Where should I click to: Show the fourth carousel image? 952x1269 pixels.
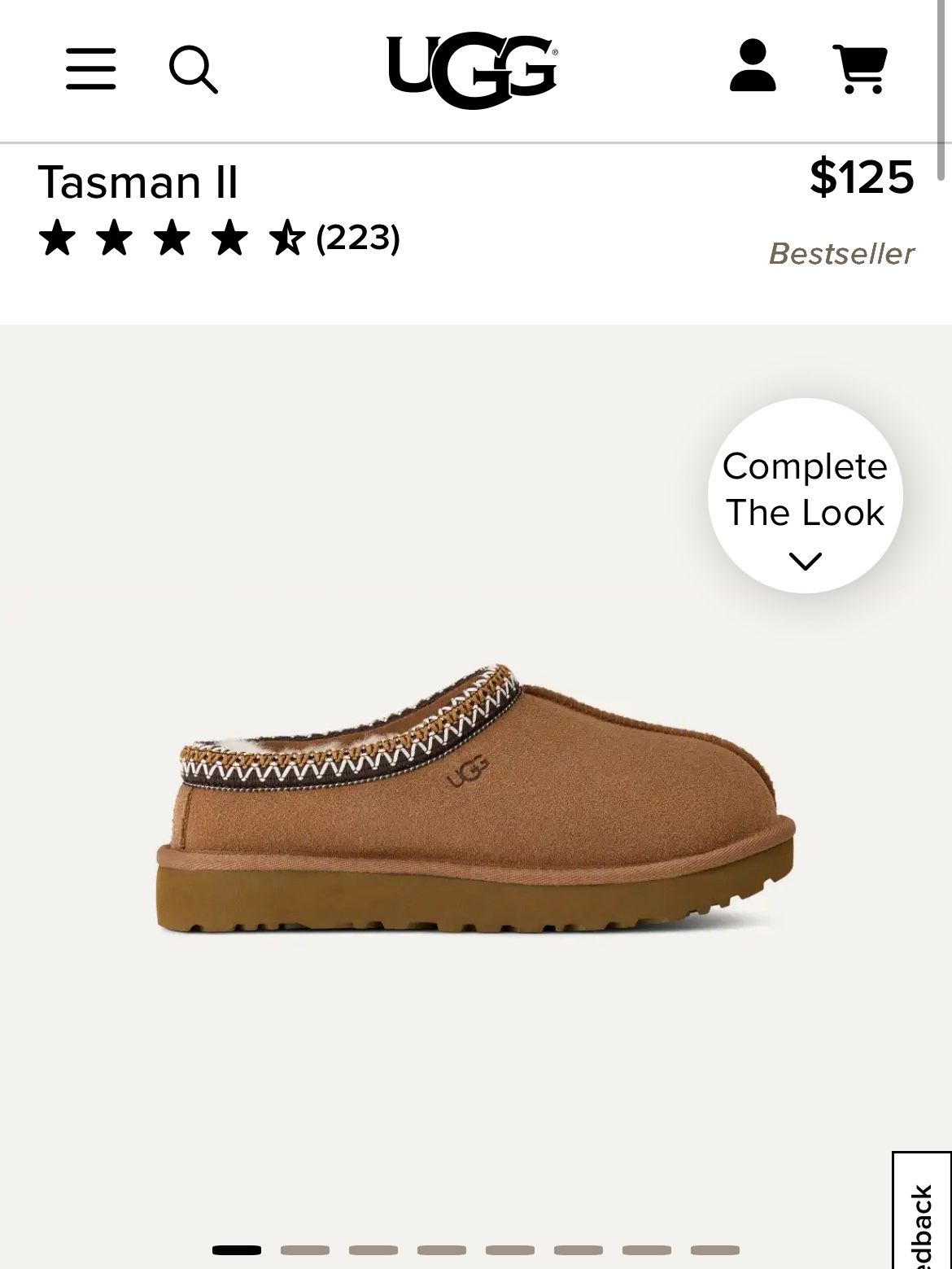pos(442,1250)
